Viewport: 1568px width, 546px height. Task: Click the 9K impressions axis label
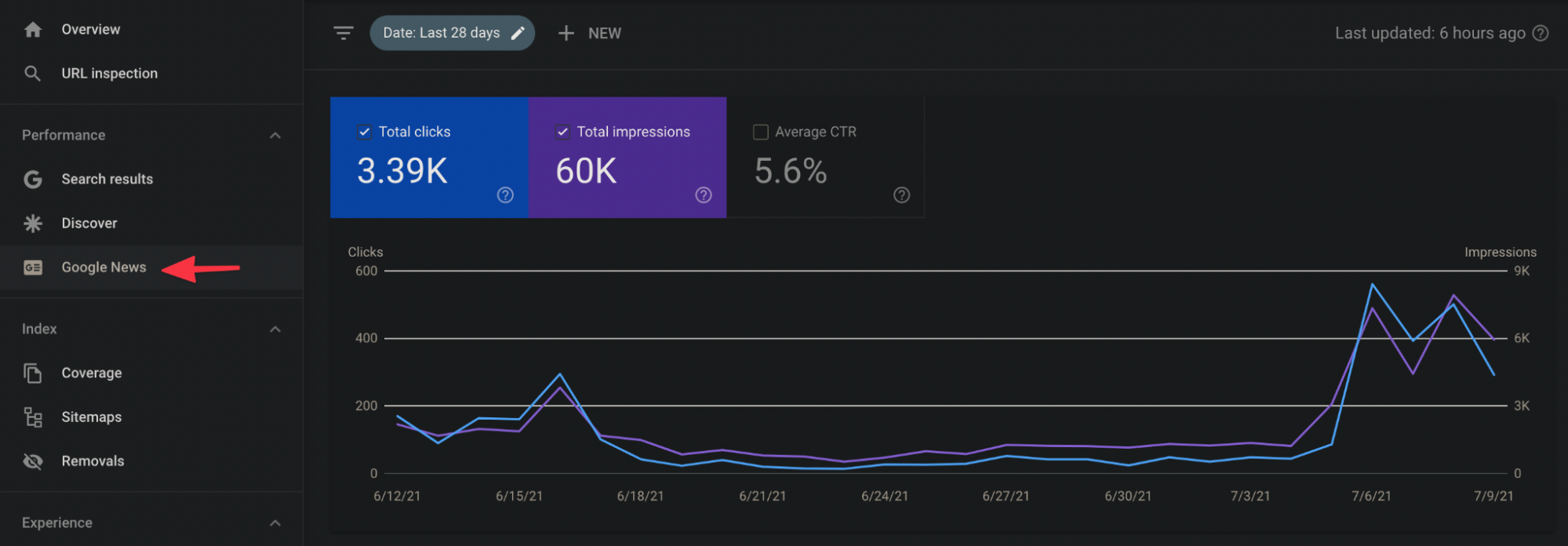1522,271
